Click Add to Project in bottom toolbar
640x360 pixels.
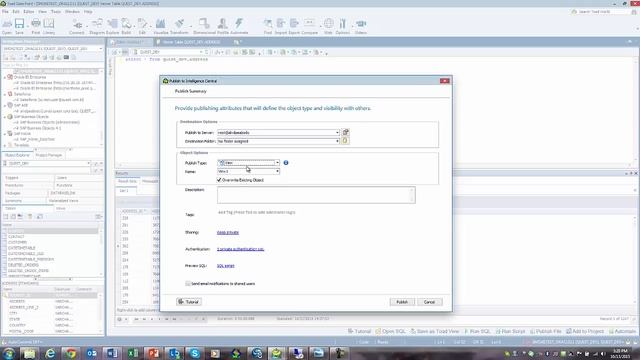[x=584, y=331]
